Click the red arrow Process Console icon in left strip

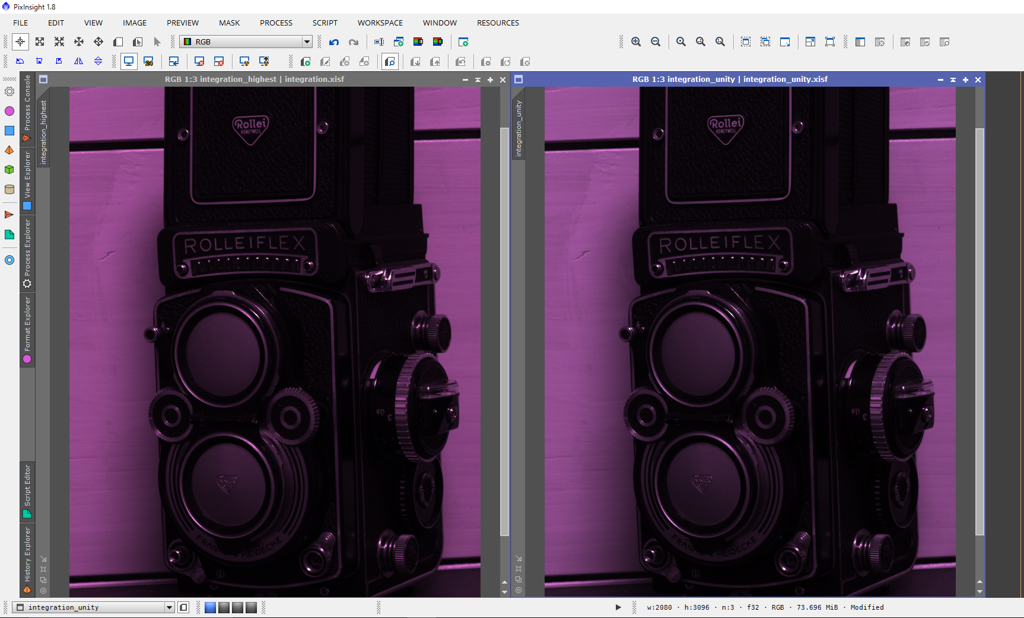(9, 214)
